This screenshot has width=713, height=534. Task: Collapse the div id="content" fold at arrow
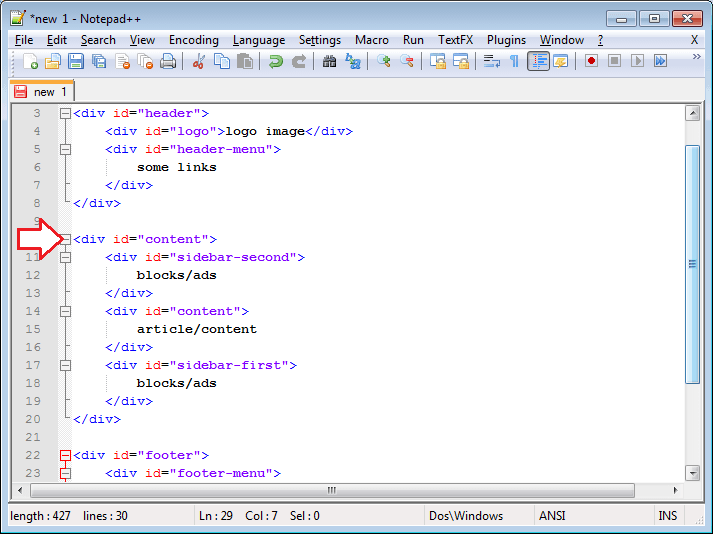point(65,239)
